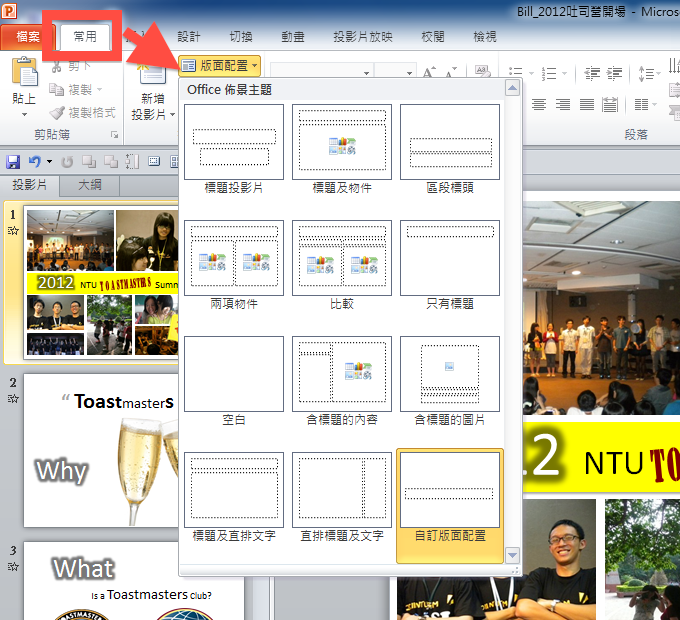Open the 版面配置 layout dropdown button

219,65
